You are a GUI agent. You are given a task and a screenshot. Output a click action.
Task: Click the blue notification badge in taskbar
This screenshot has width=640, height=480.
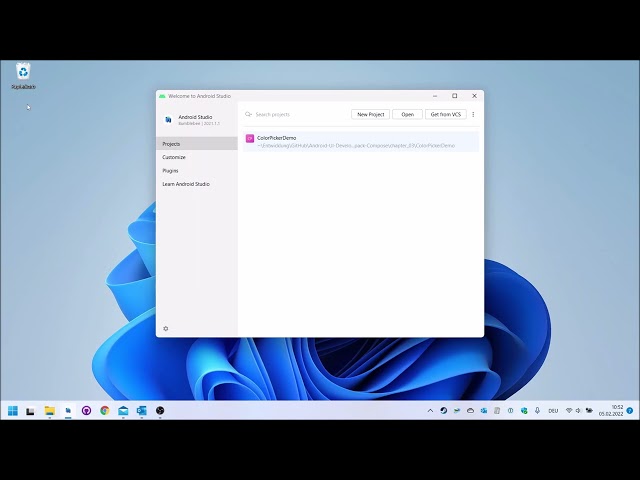(630, 411)
